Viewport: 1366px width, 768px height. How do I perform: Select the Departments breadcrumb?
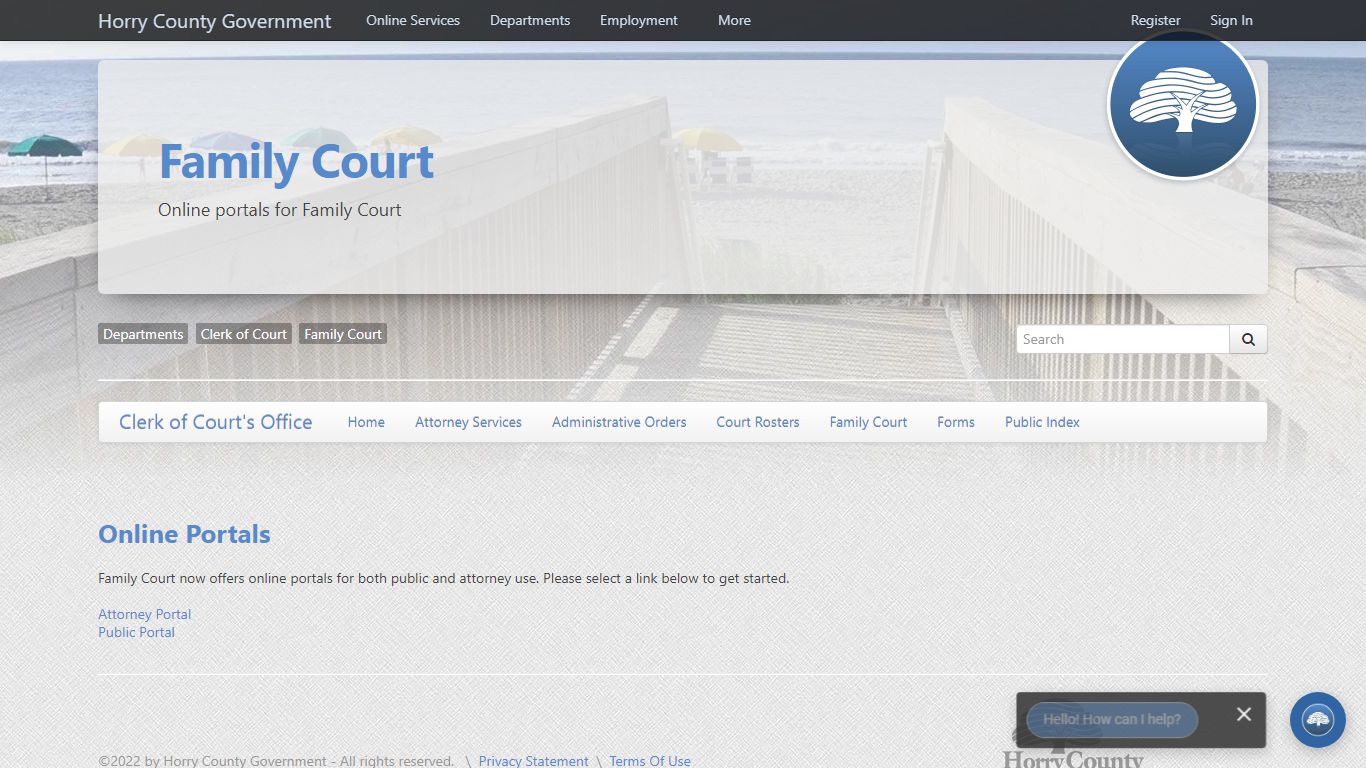pyautogui.click(x=143, y=334)
